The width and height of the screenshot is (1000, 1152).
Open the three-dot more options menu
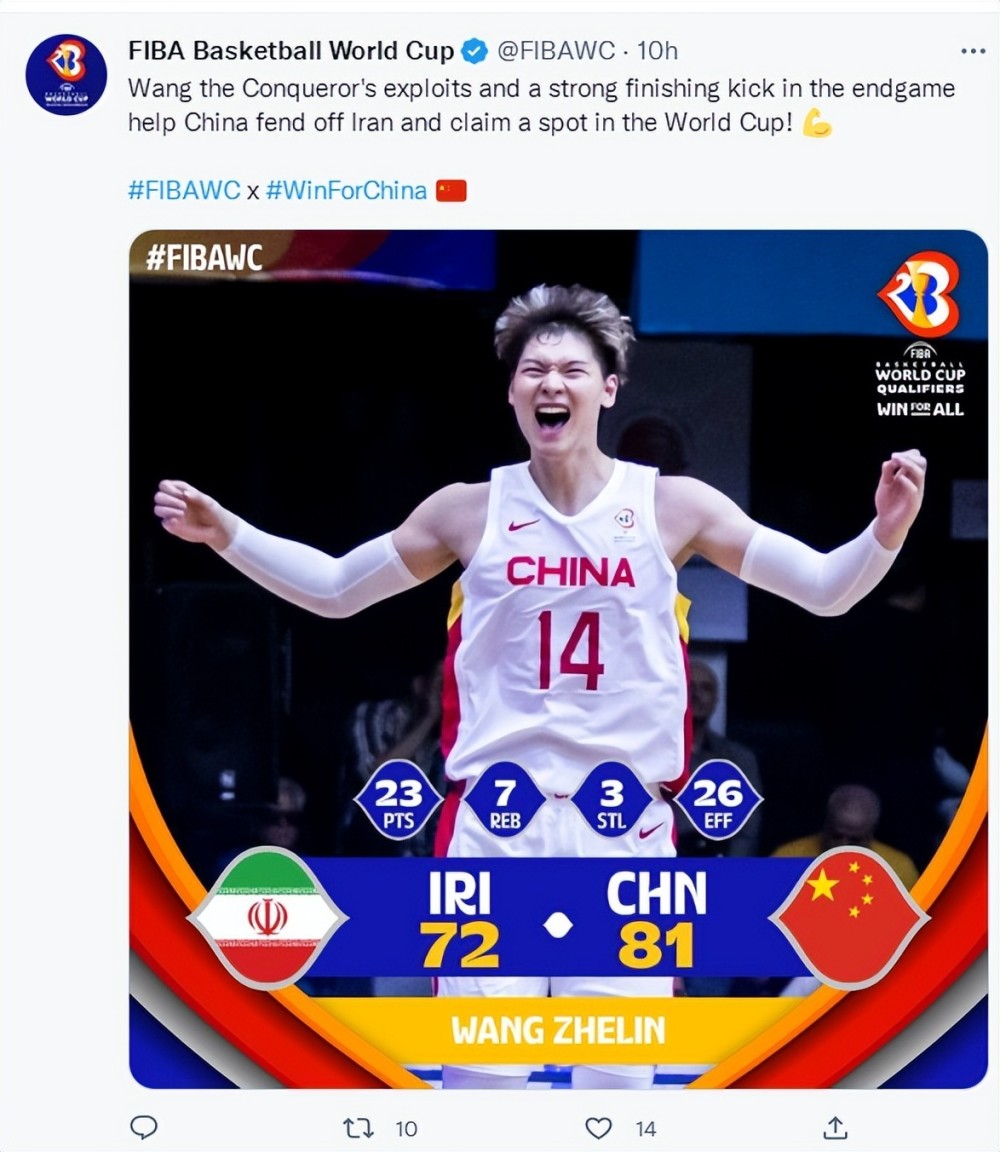973,51
